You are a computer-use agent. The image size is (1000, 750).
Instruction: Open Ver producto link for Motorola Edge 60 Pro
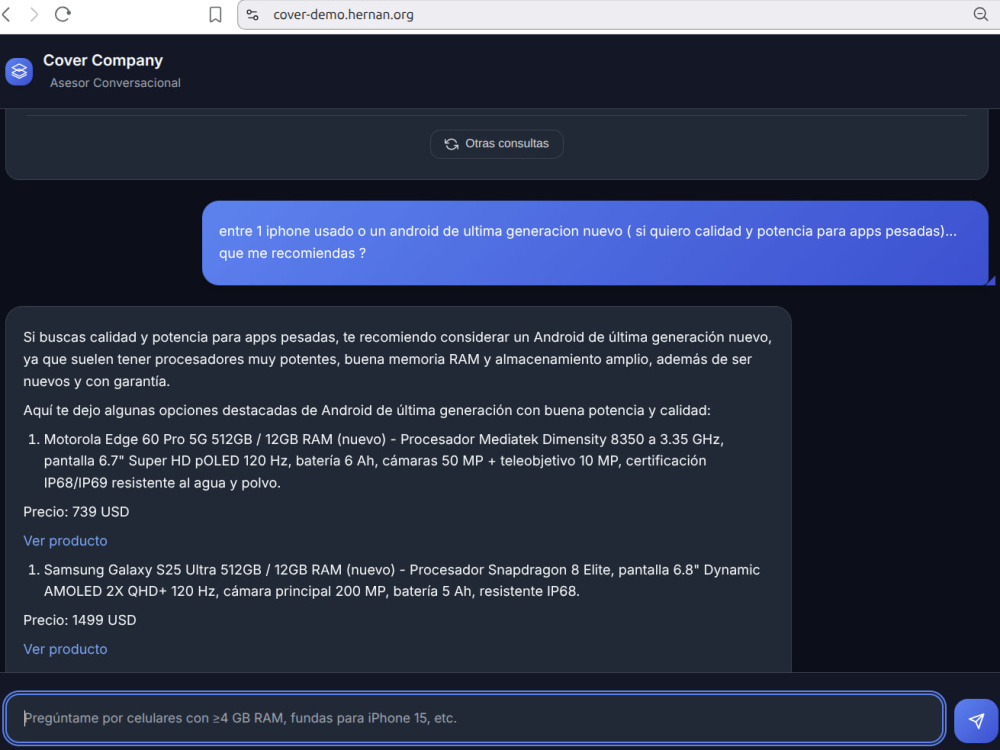pyautogui.click(x=65, y=541)
